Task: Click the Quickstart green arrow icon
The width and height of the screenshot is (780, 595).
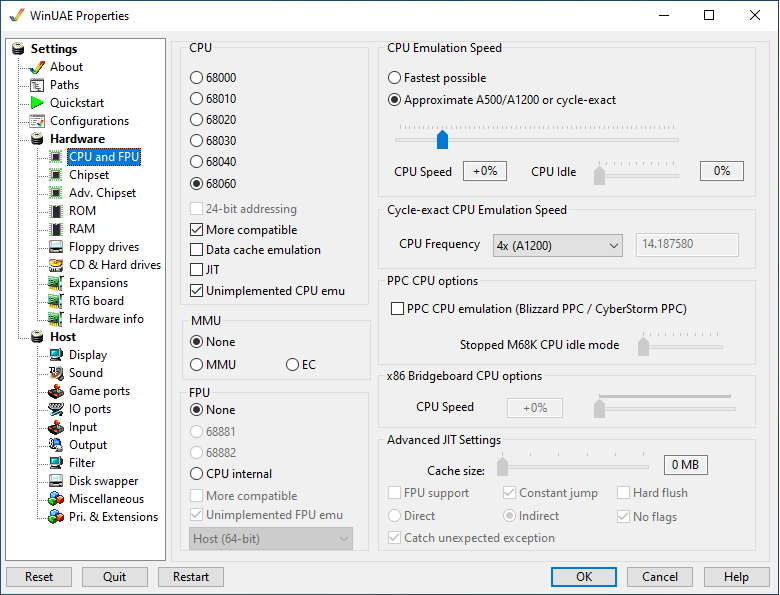Action: [37, 103]
